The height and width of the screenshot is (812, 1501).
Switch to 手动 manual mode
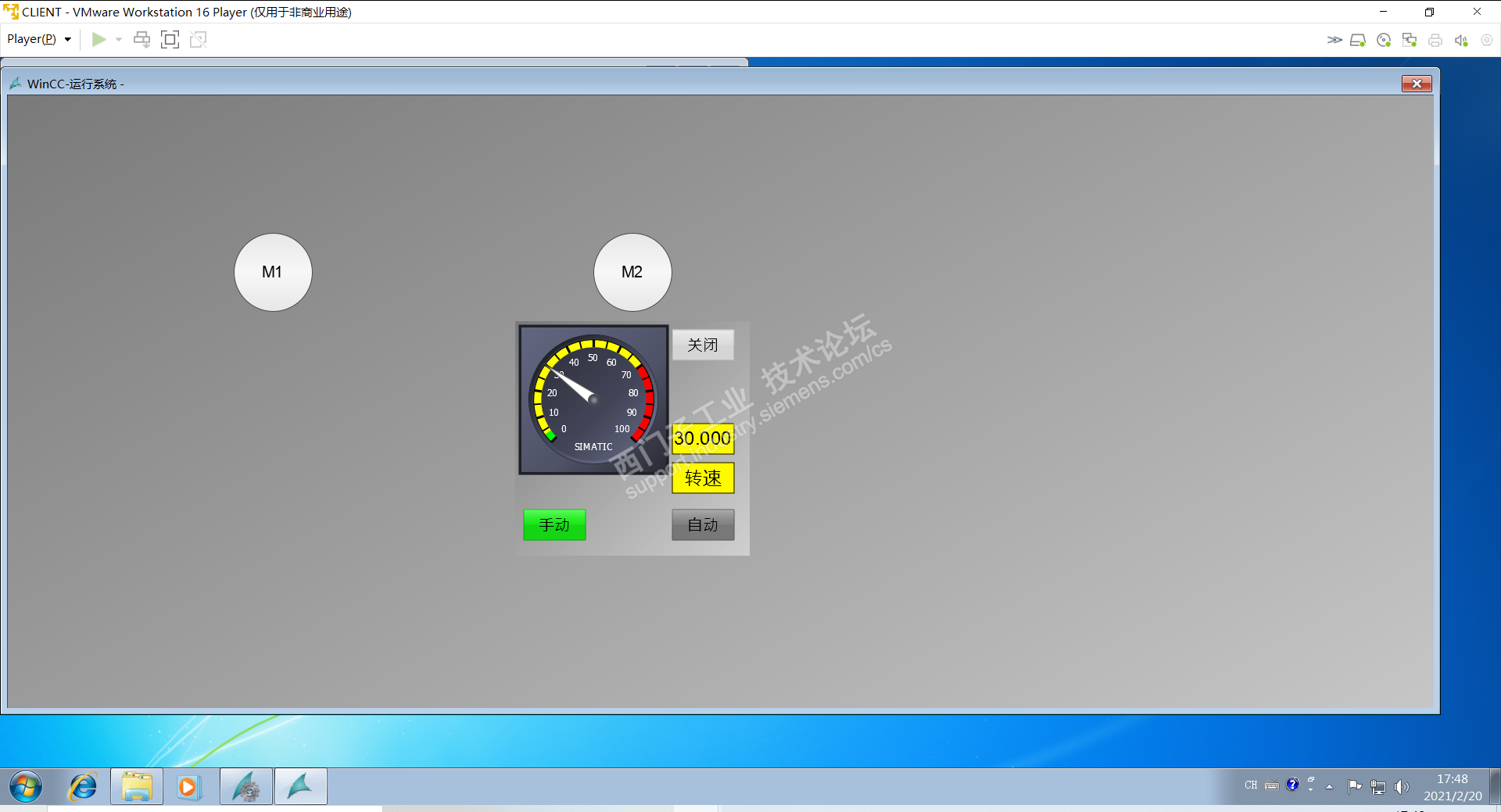click(554, 524)
